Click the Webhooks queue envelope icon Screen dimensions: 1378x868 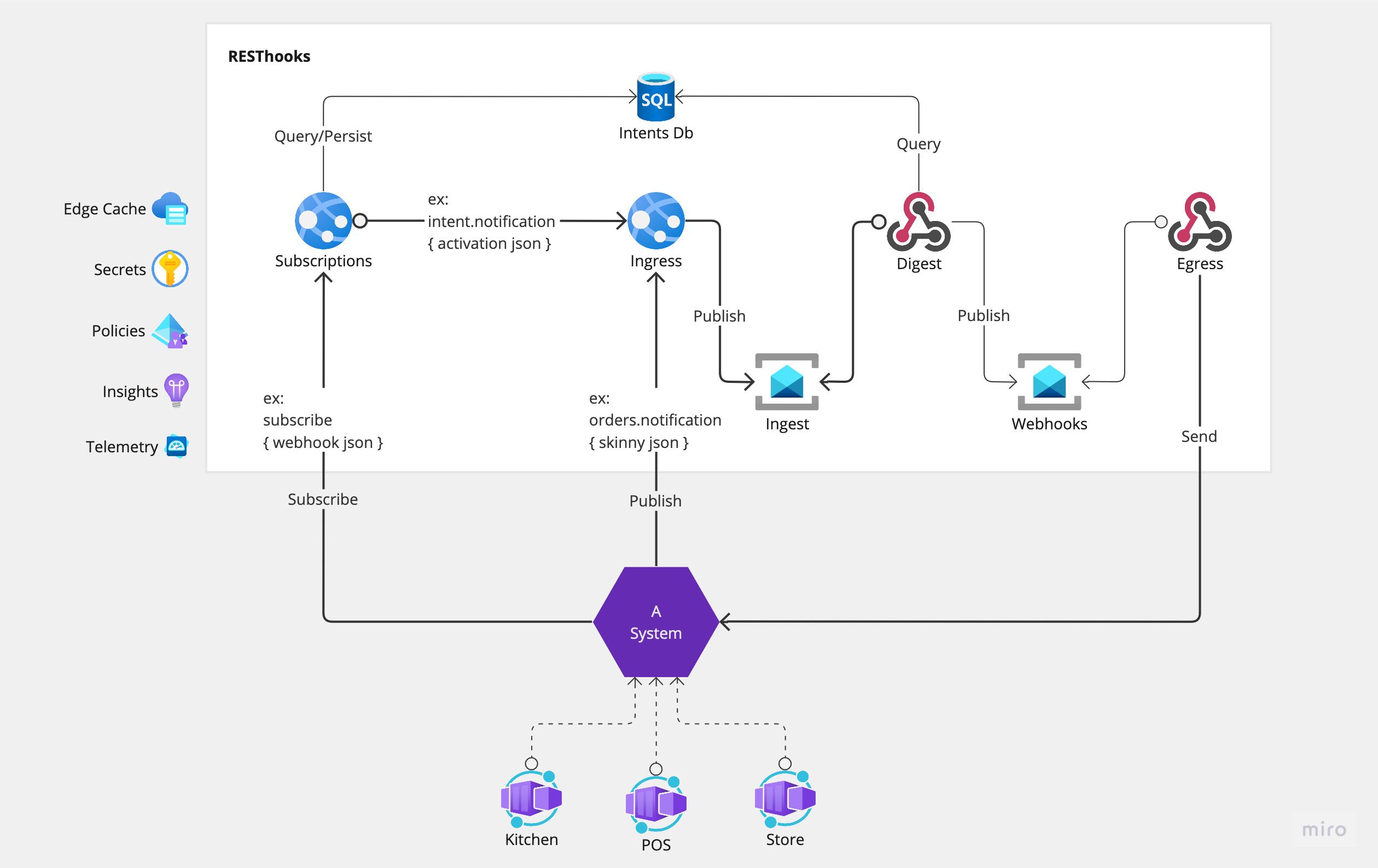[1049, 382]
